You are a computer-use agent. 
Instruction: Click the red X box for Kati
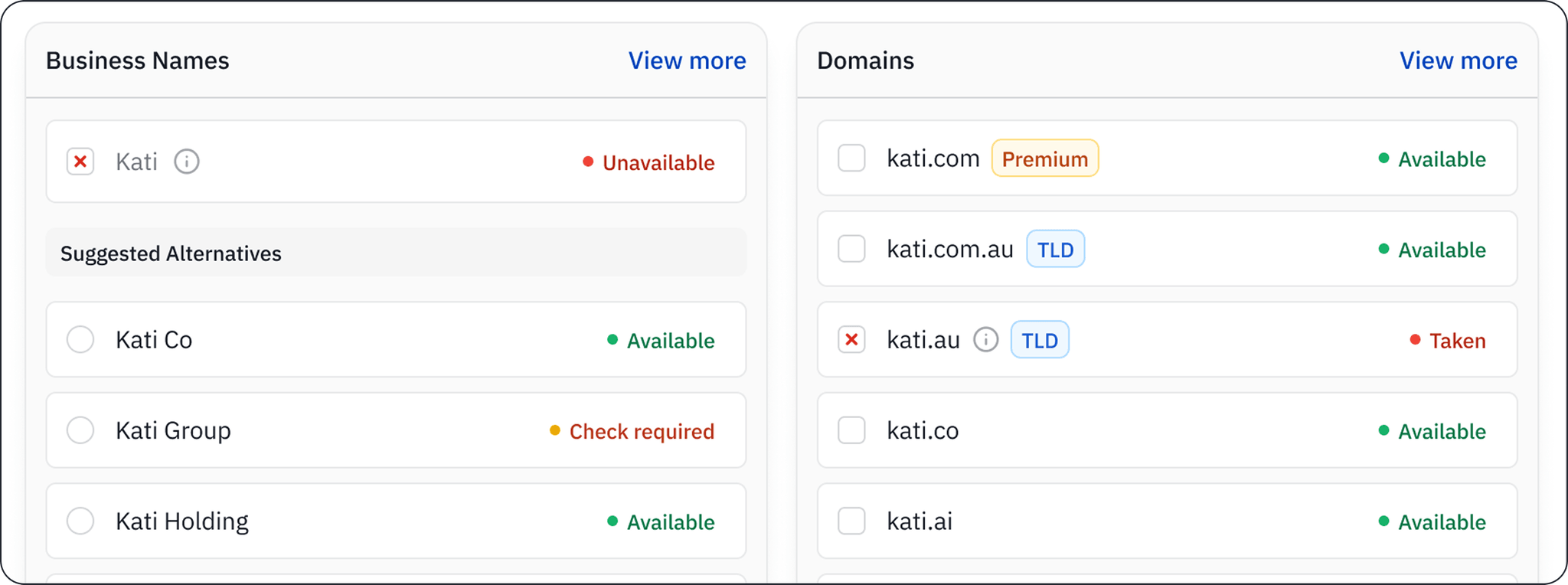[80, 162]
